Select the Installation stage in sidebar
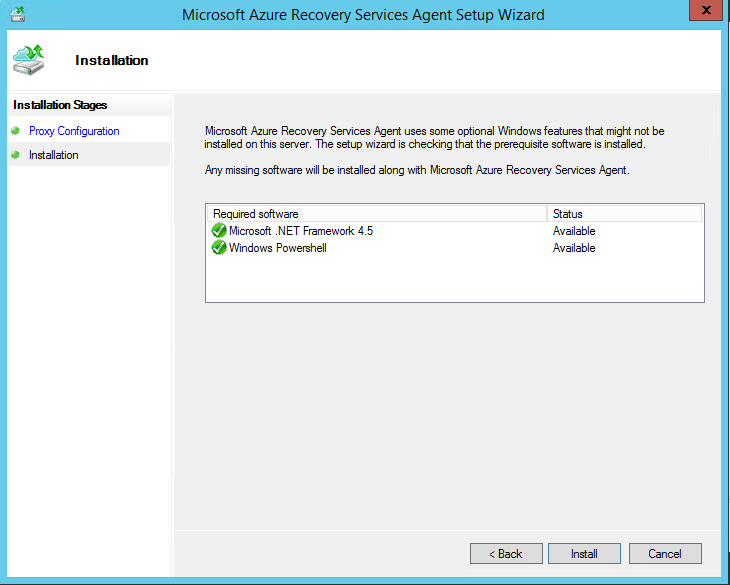Viewport: 730px width, 585px height. [x=54, y=155]
